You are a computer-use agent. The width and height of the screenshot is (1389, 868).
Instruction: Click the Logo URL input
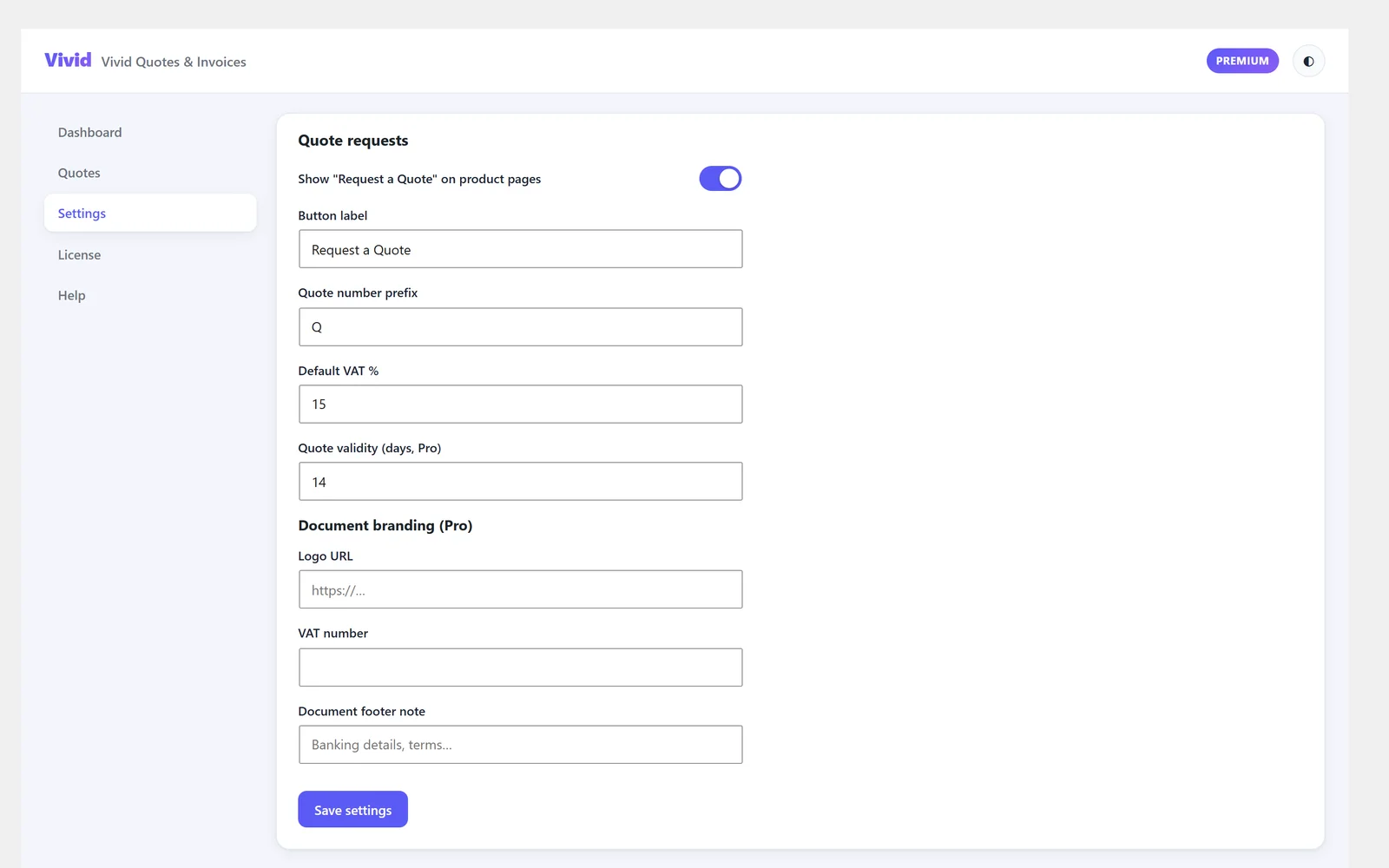click(x=521, y=589)
